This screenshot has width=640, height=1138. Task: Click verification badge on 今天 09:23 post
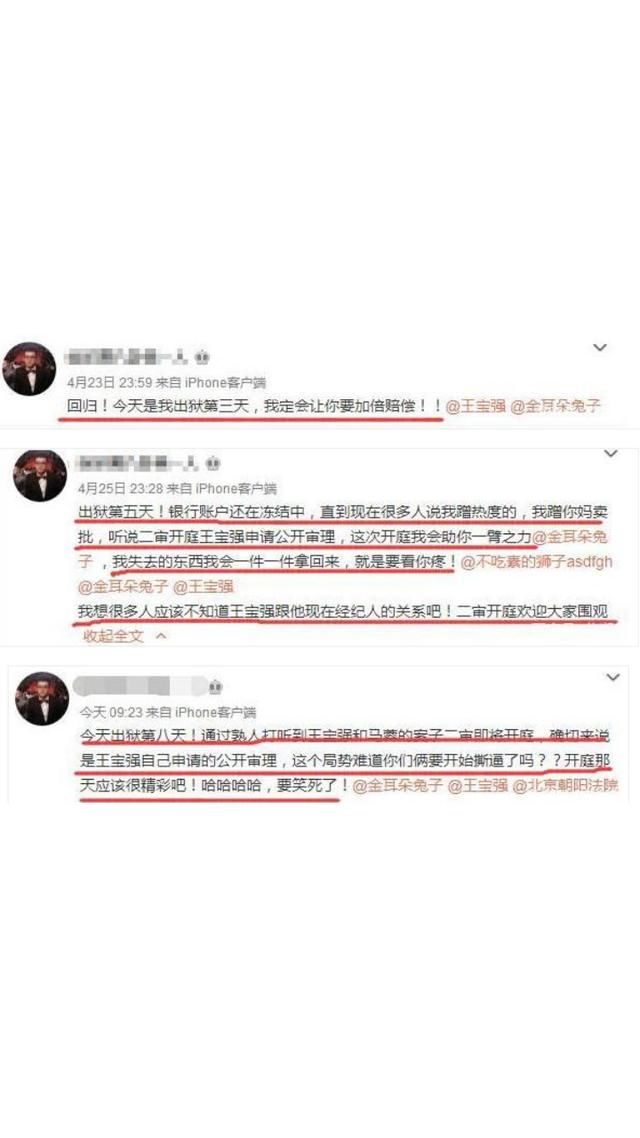(216, 687)
